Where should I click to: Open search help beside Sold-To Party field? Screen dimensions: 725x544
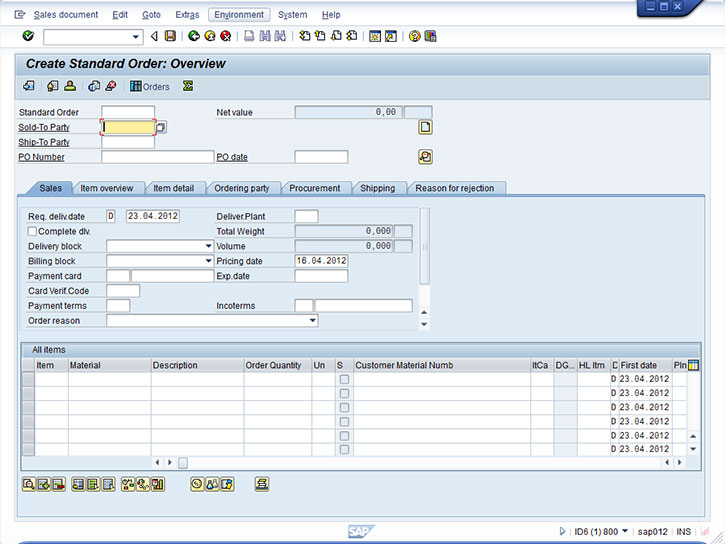161,127
